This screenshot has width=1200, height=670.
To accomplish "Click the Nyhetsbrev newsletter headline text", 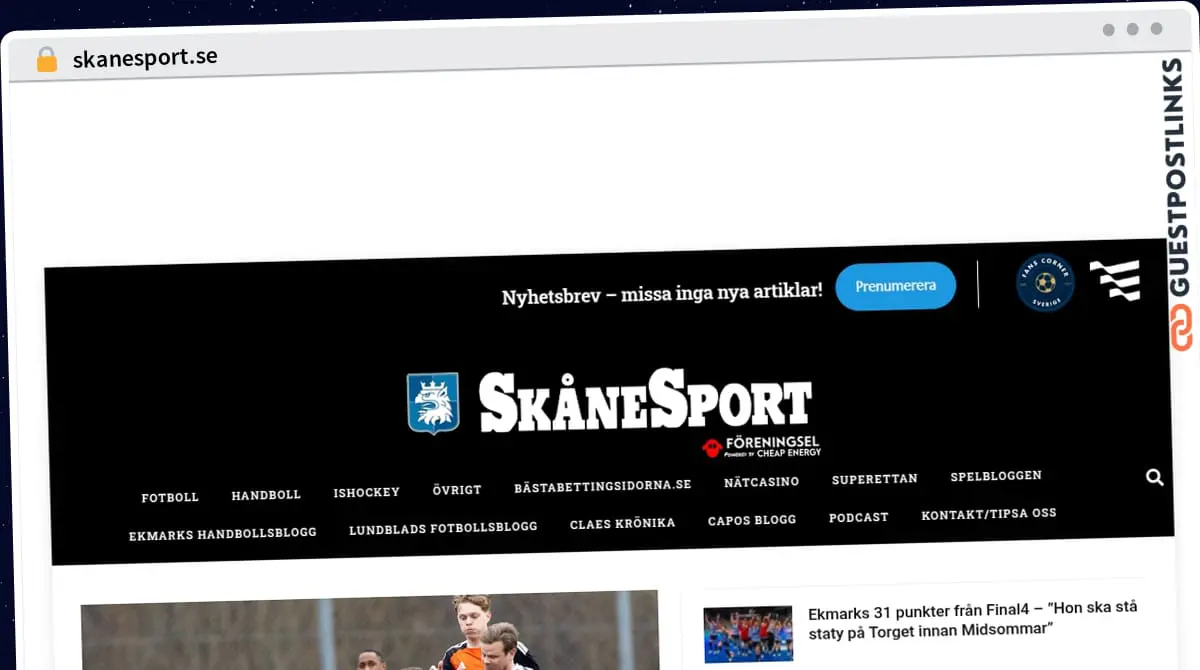I will tap(662, 294).
